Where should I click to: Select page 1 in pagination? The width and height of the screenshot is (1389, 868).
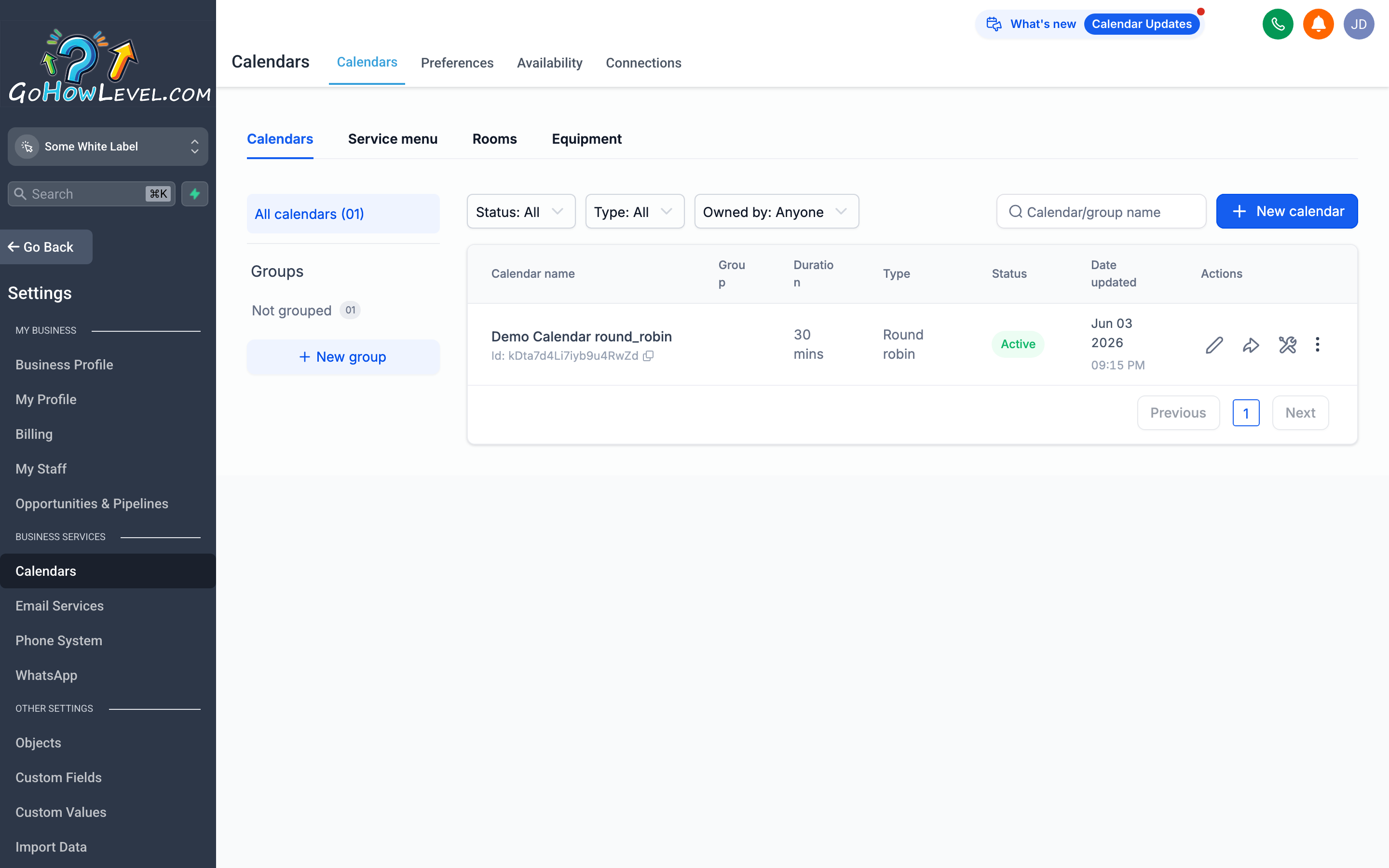pos(1245,413)
